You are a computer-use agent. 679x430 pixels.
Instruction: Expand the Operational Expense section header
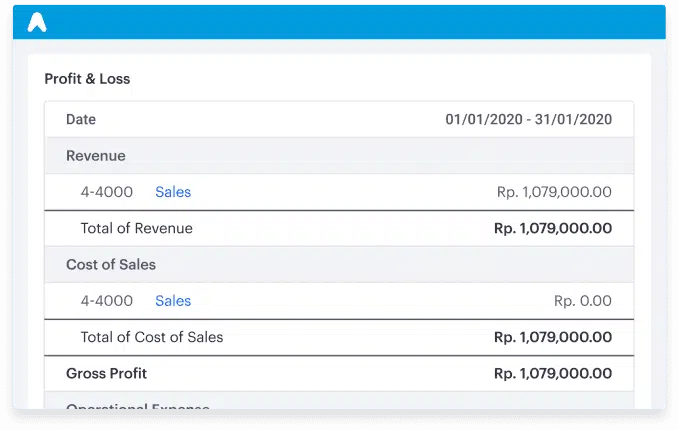(138, 405)
